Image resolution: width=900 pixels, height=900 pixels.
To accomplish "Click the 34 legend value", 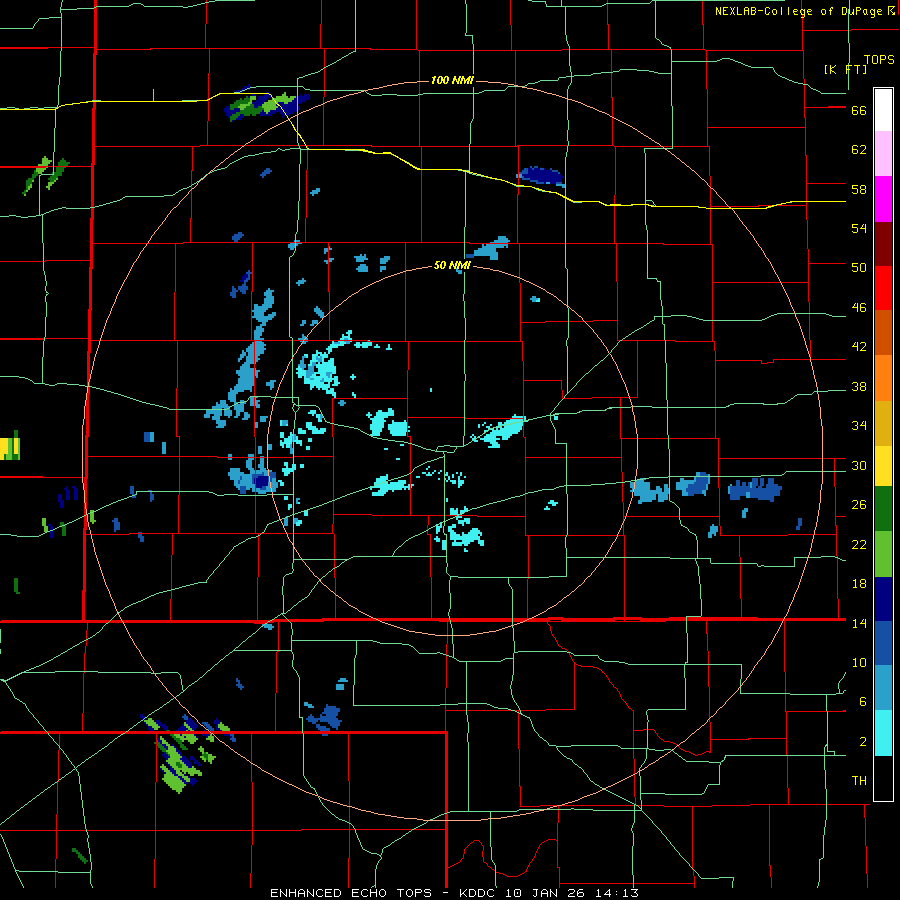I will (x=859, y=426).
